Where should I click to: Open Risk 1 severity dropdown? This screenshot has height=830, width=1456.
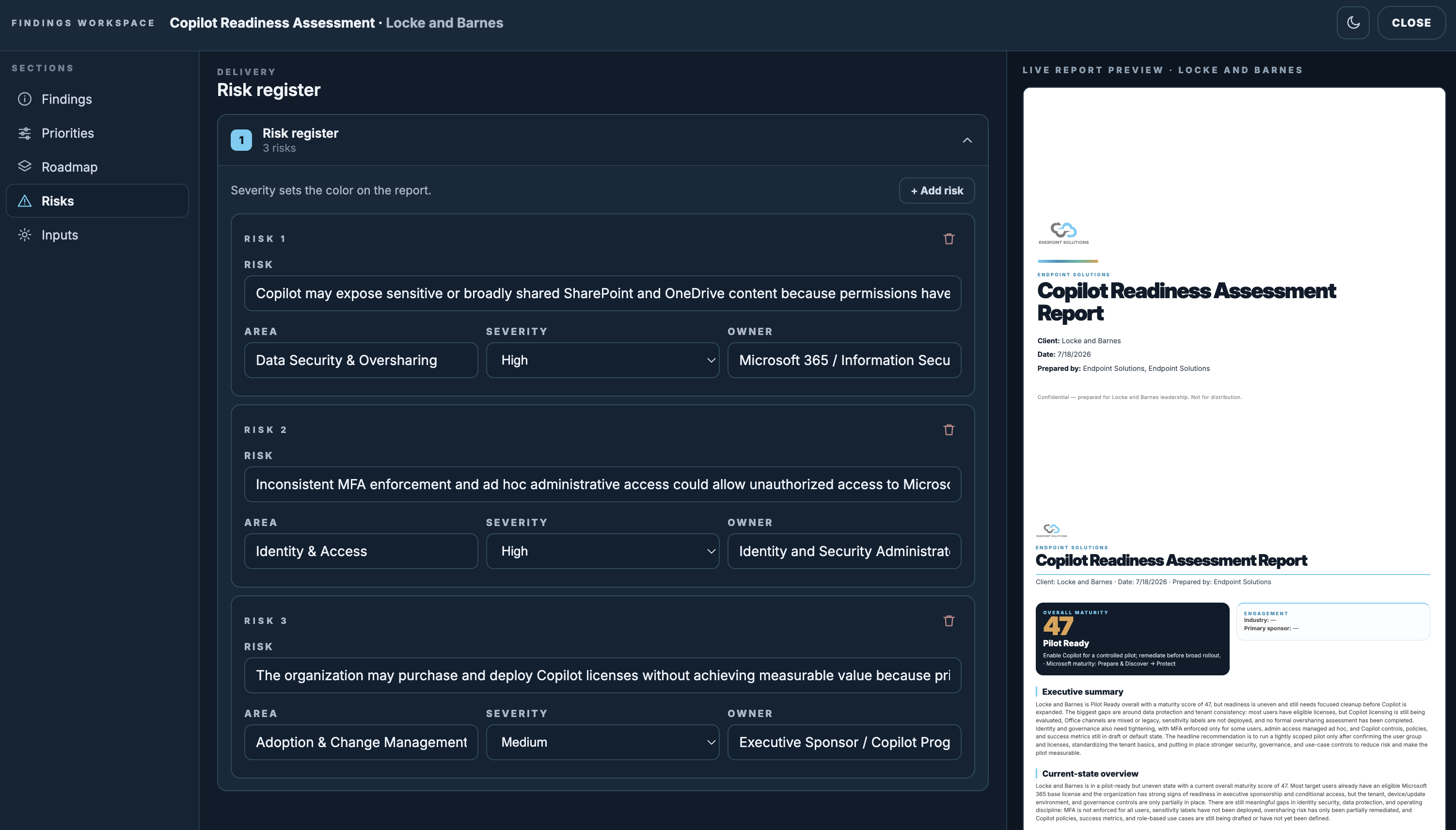pos(602,360)
